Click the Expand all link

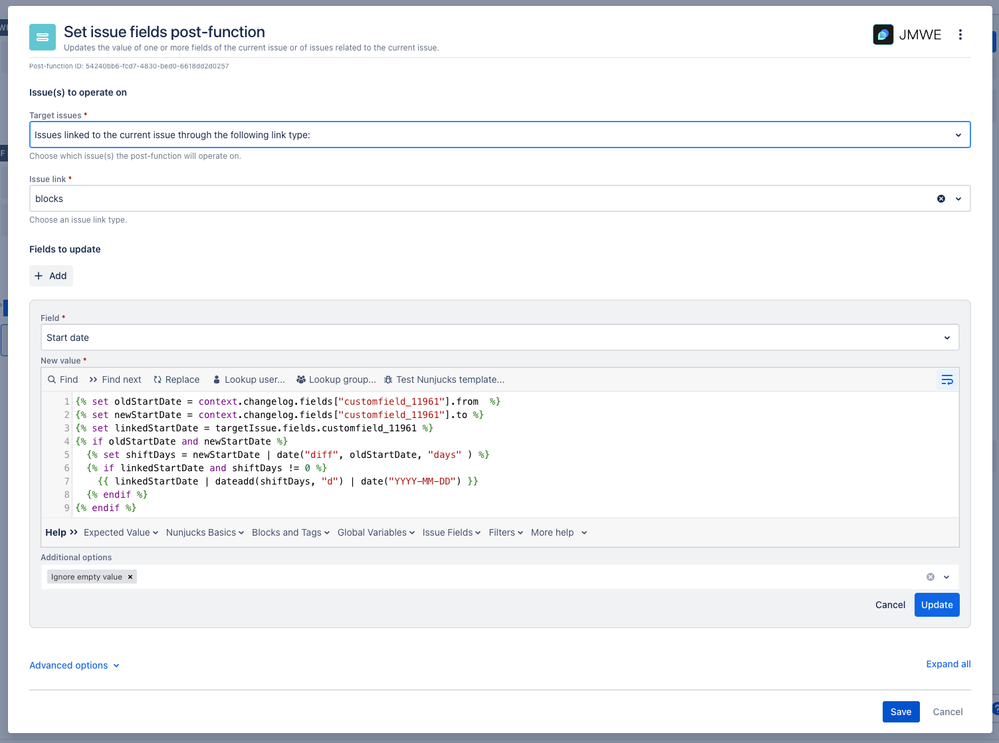[948, 664]
